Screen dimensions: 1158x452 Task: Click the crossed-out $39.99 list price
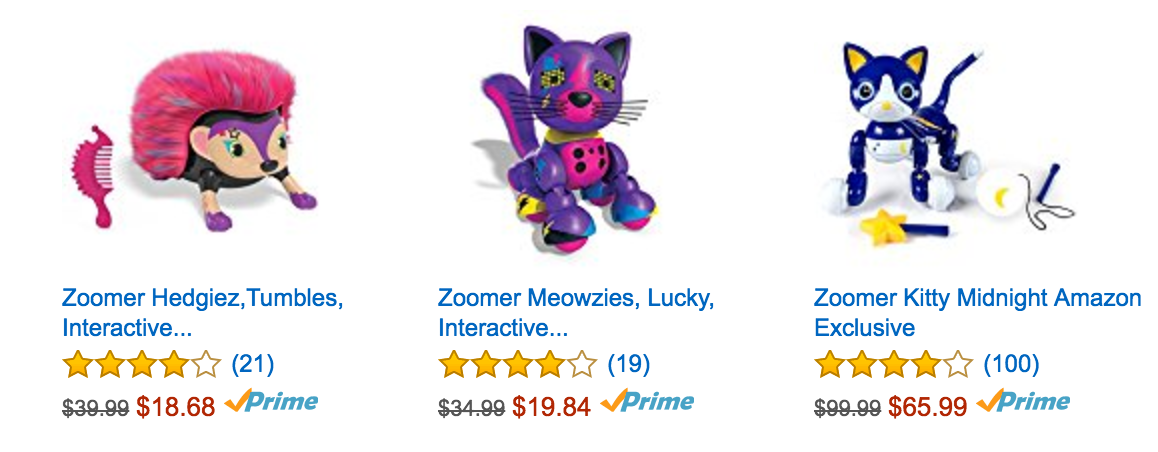95,407
